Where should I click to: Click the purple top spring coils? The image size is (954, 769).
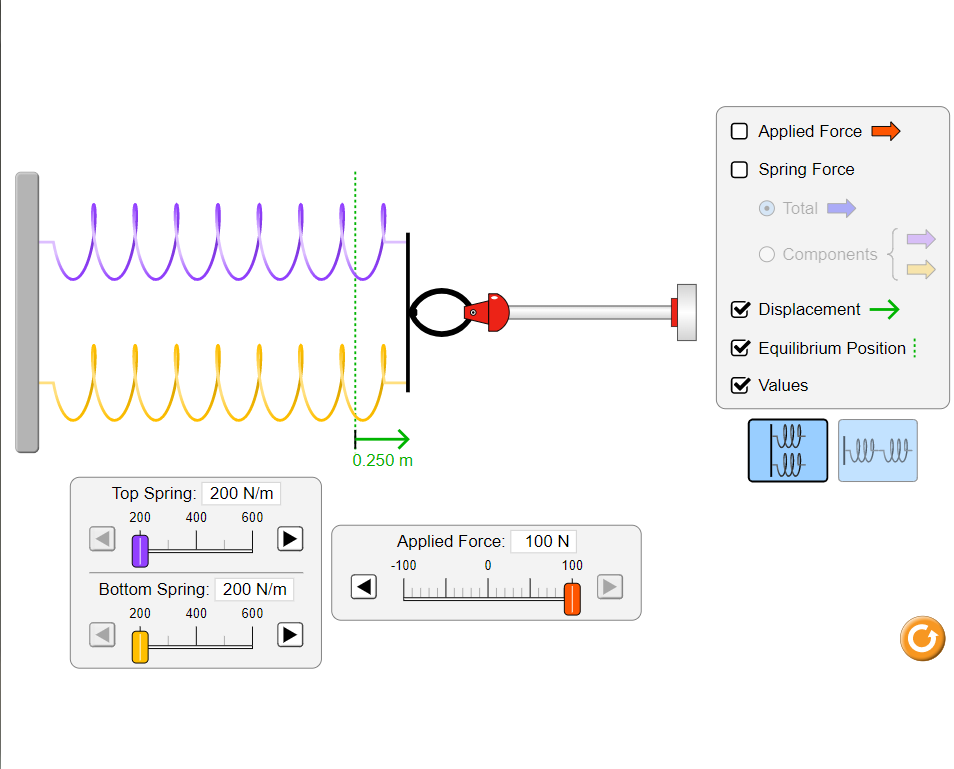222,242
